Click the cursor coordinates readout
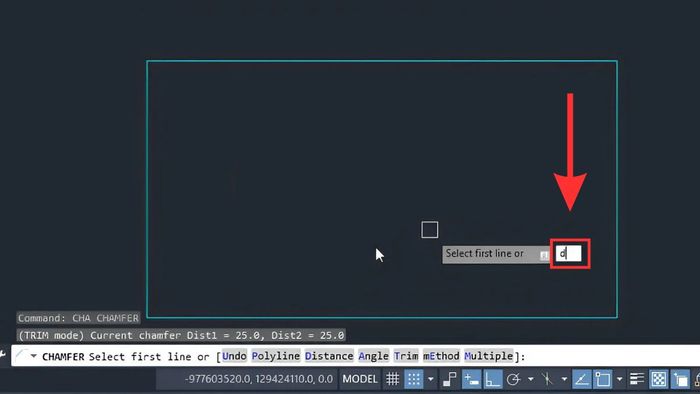This screenshot has height=394, width=700. (258, 379)
